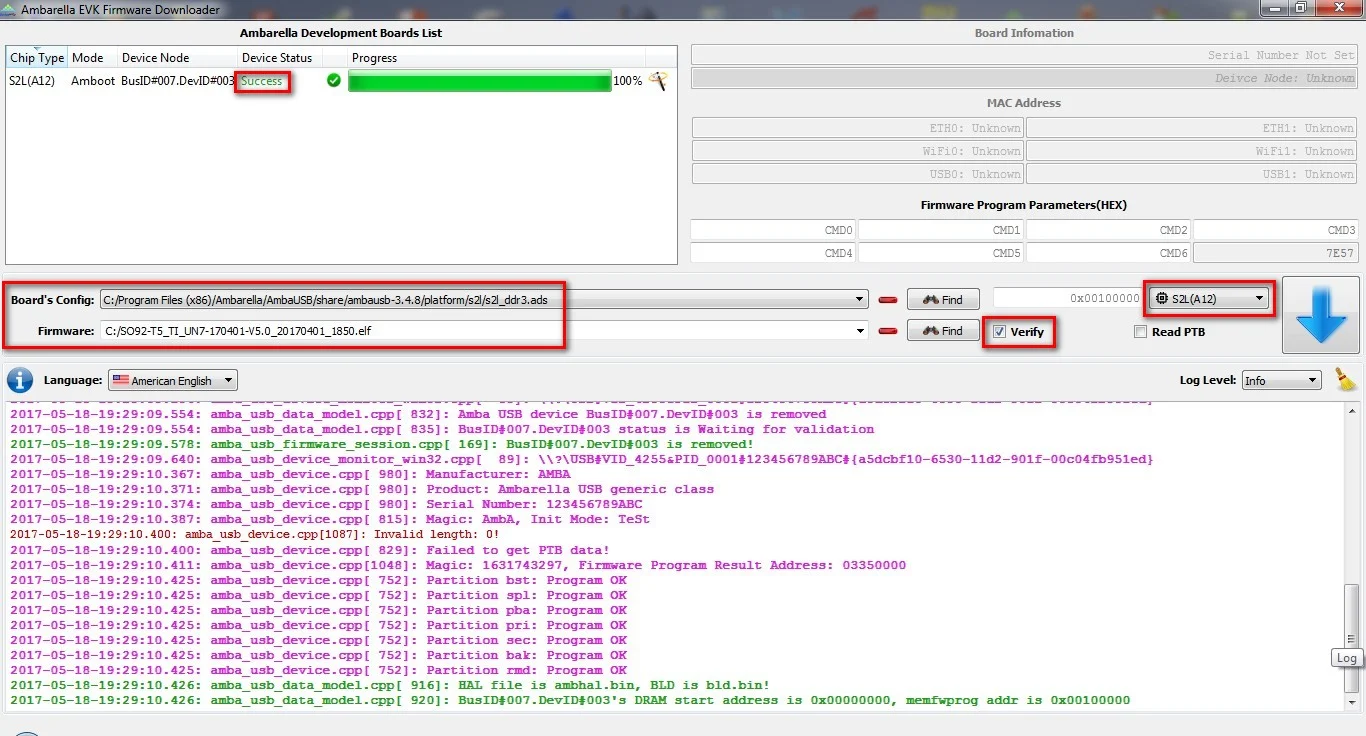Image resolution: width=1366 pixels, height=736 pixels.
Task: Click red minus icon beside Firmware path
Action: pyautogui.click(x=887, y=331)
